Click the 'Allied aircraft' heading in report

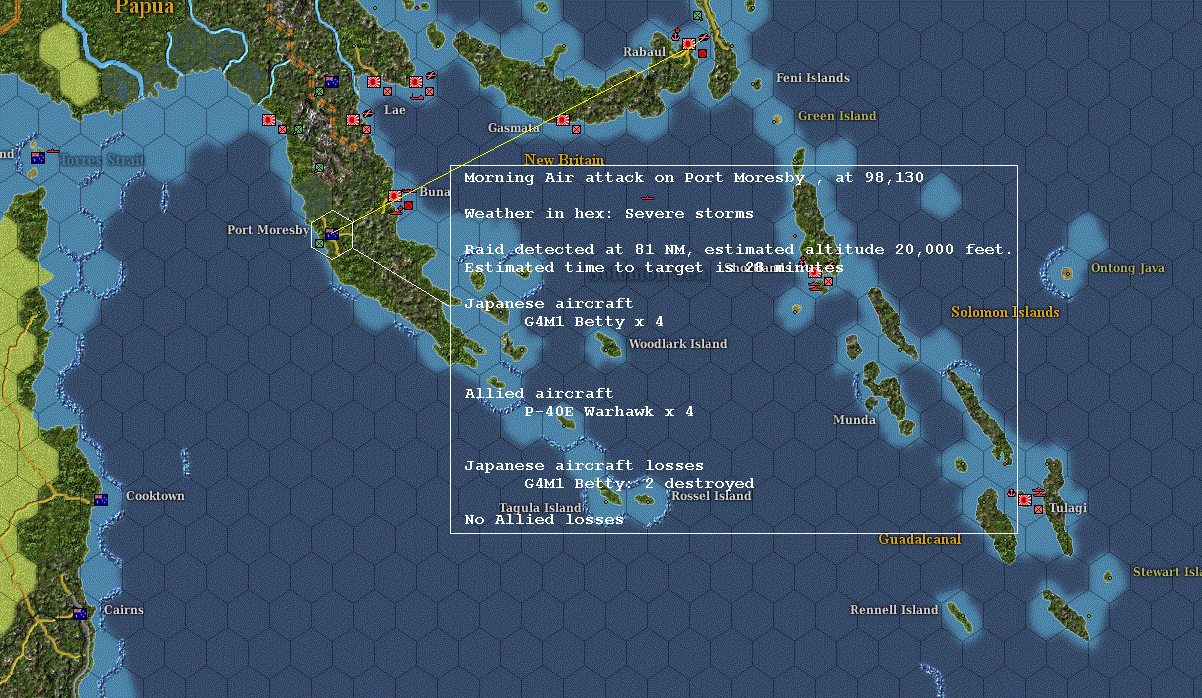[539, 394]
